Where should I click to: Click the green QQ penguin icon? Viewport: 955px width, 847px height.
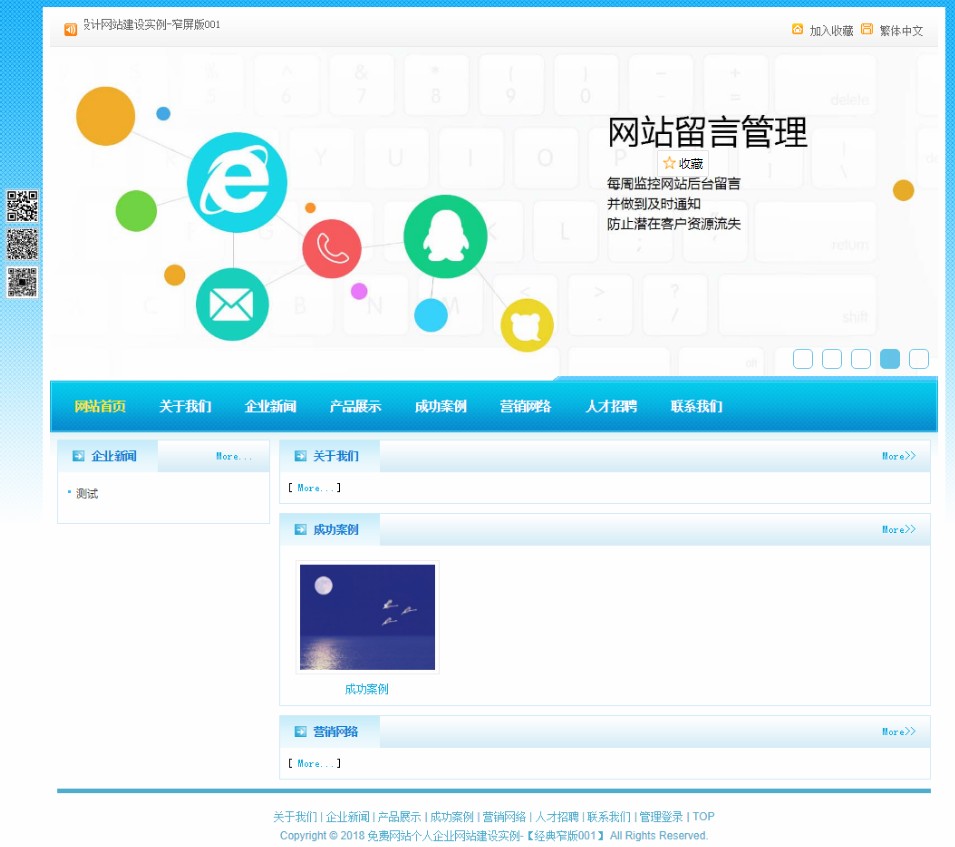445,236
